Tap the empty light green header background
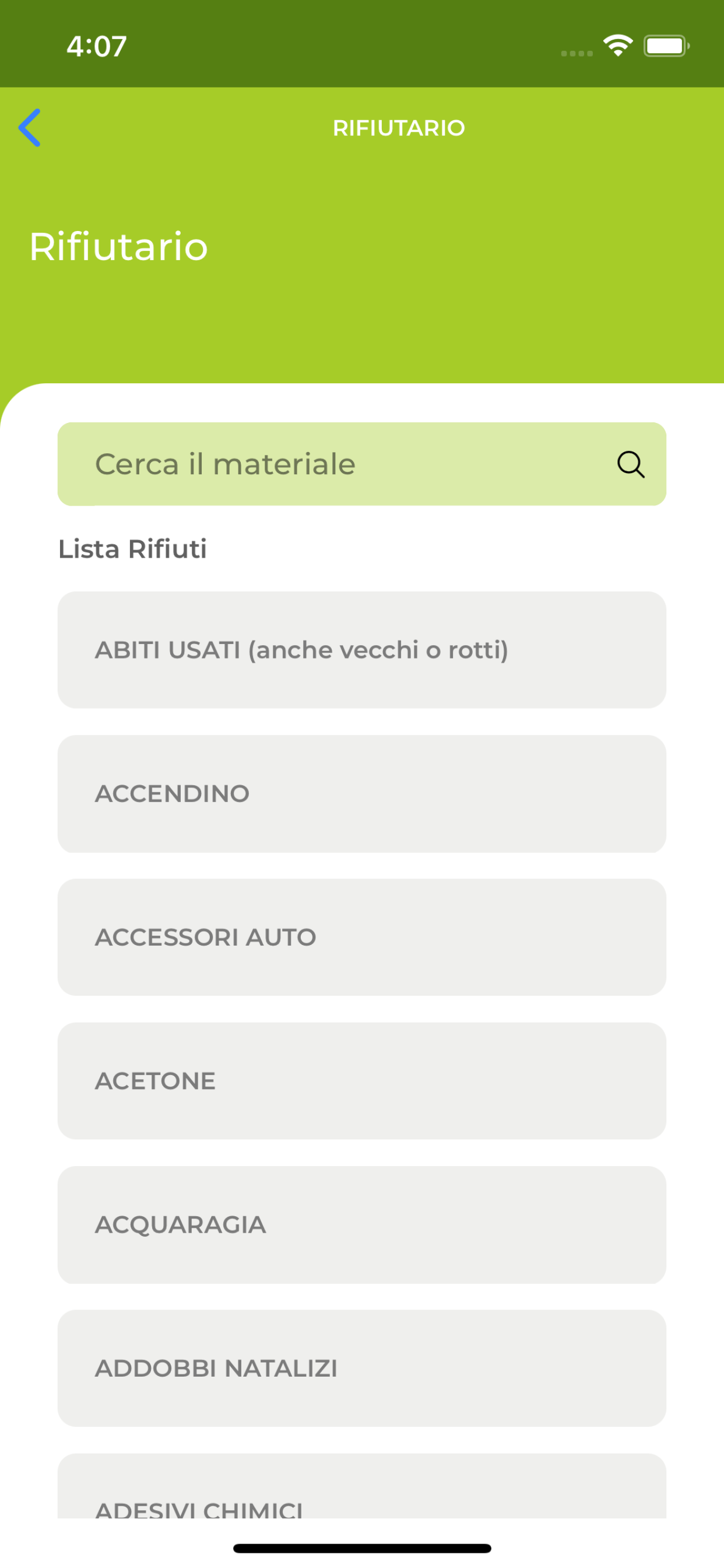 [x=462, y=274]
